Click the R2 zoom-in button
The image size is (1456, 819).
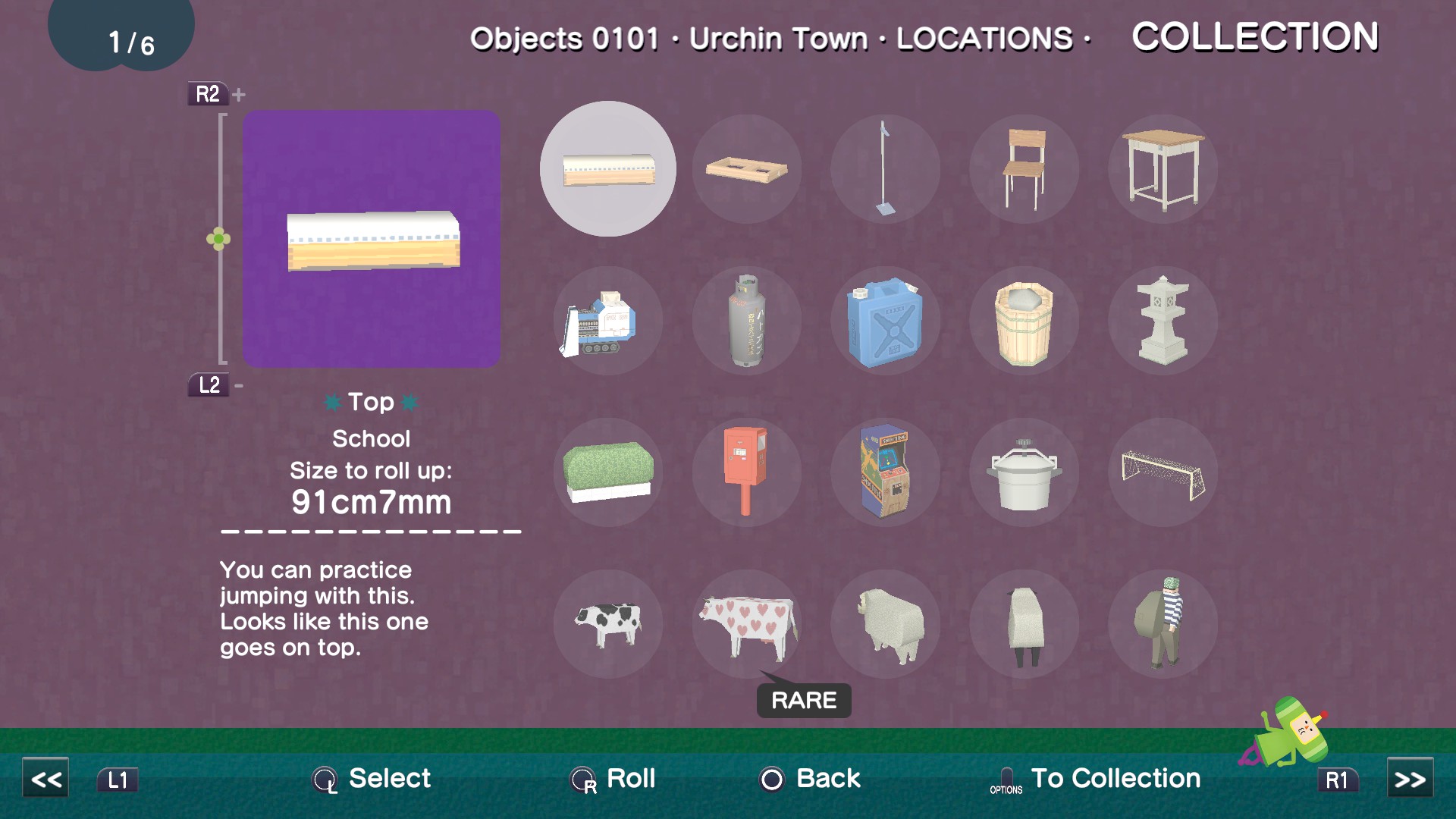pos(208,94)
